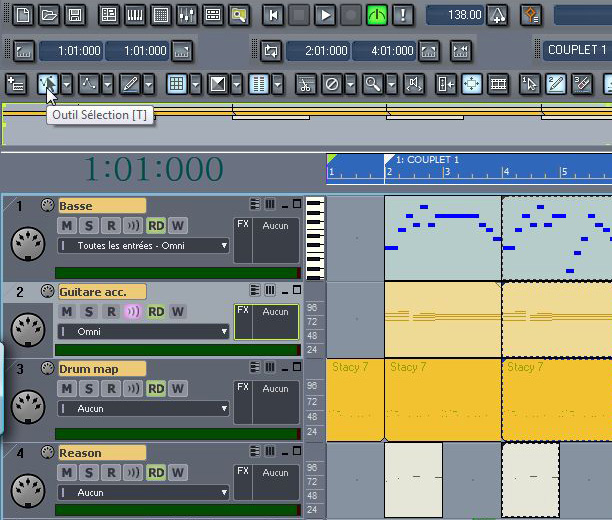Toggle W automation write on Reason track
The width and height of the screenshot is (612, 520).
pyautogui.click(x=178, y=472)
